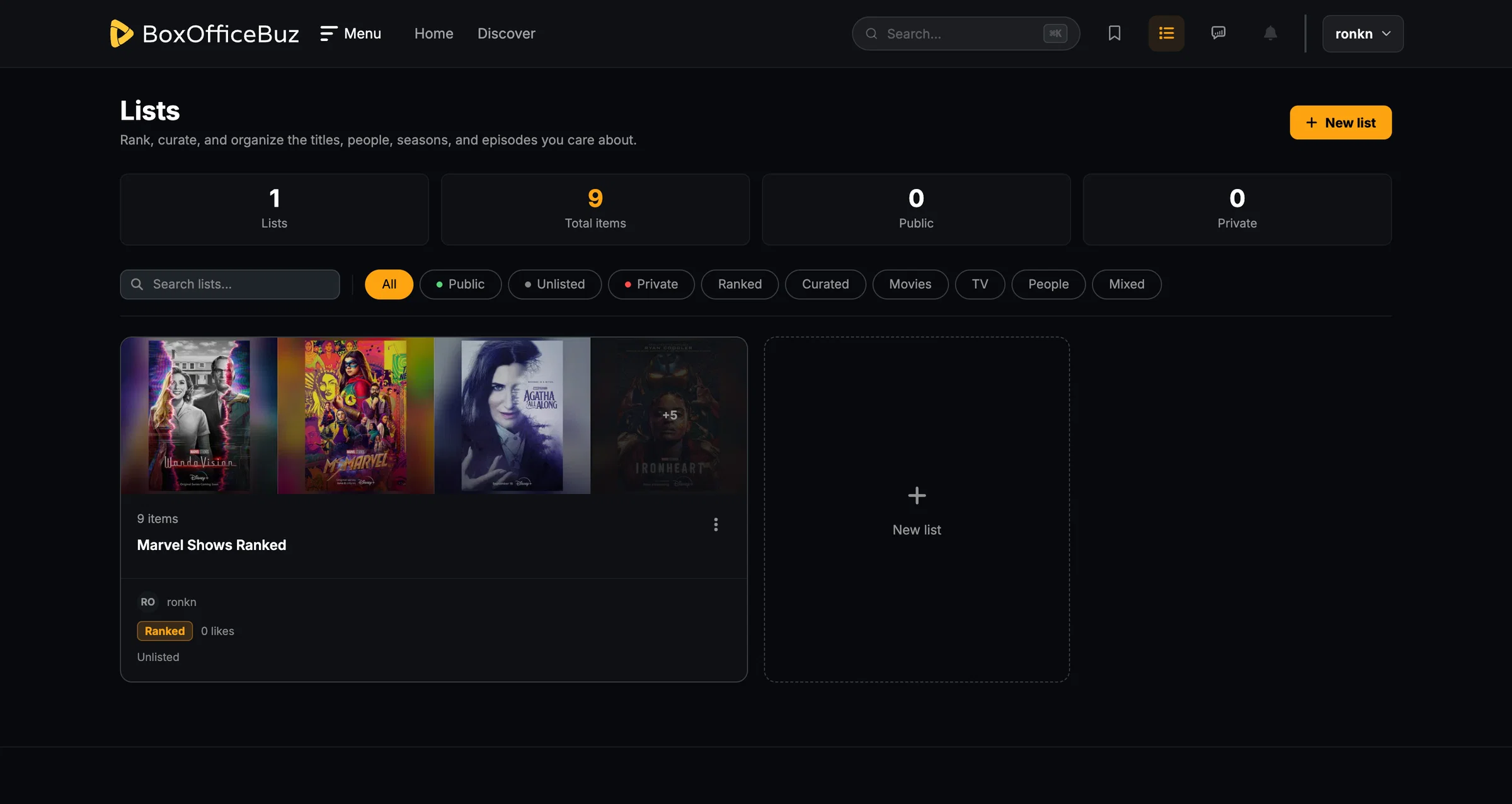1512x804 pixels.
Task: Click the plus icon in New list card
Action: [x=917, y=495]
